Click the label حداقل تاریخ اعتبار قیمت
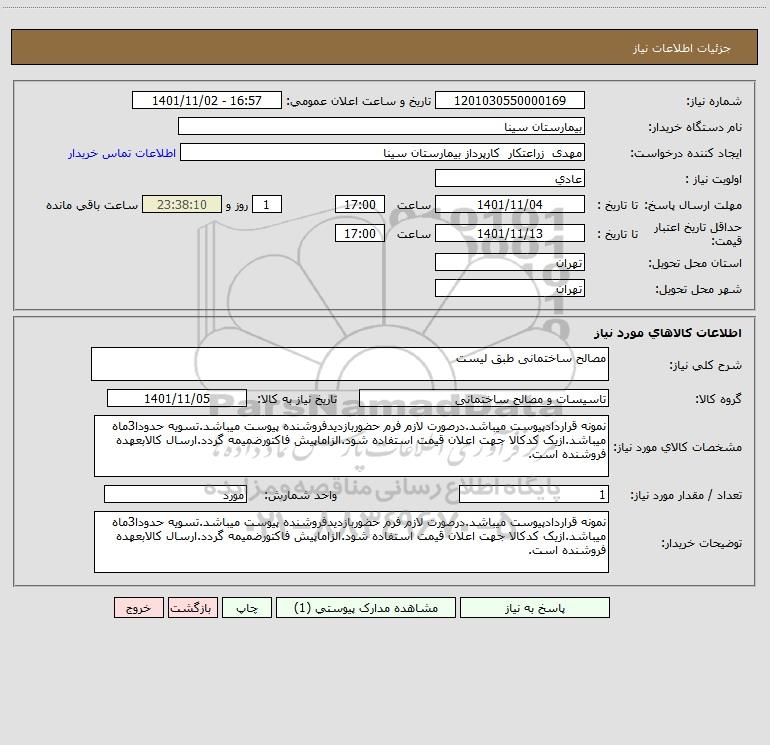Screen dimensions: 770x745 click(x=698, y=234)
